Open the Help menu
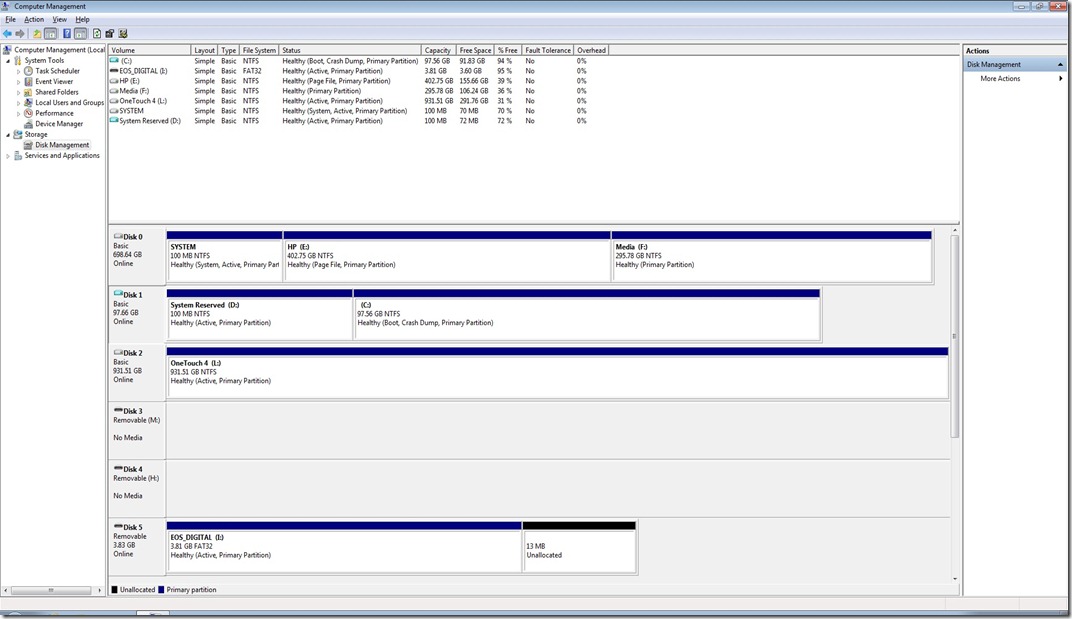Image resolution: width=1072 pixels, height=619 pixels. (x=82, y=20)
